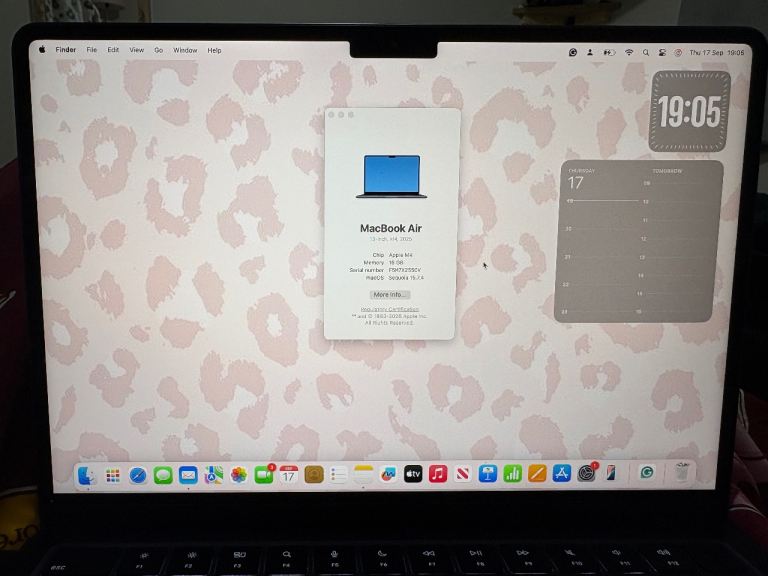Open the Wi-Fi status menu
The width and height of the screenshot is (768, 576).
tap(629, 52)
